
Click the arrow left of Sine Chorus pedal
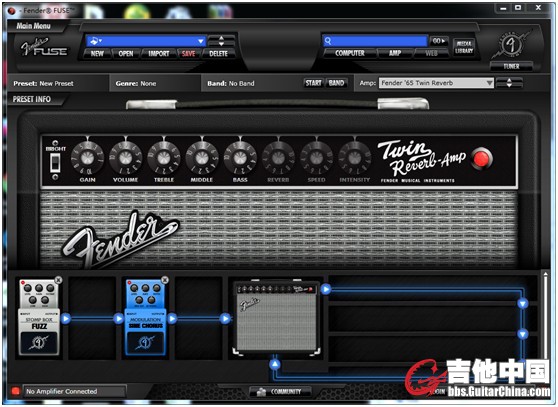(x=119, y=318)
